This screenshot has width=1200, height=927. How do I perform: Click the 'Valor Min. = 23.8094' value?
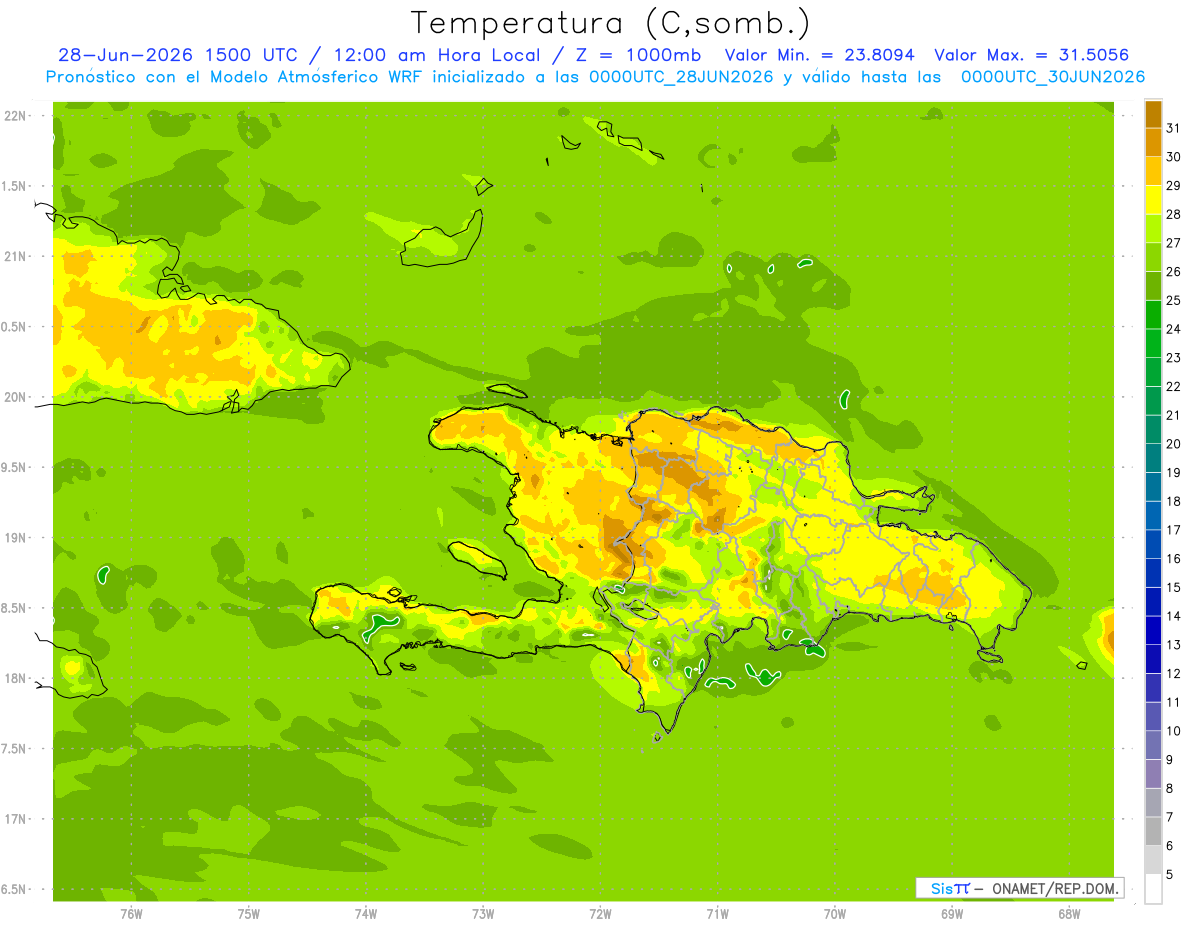pyautogui.click(x=820, y=55)
